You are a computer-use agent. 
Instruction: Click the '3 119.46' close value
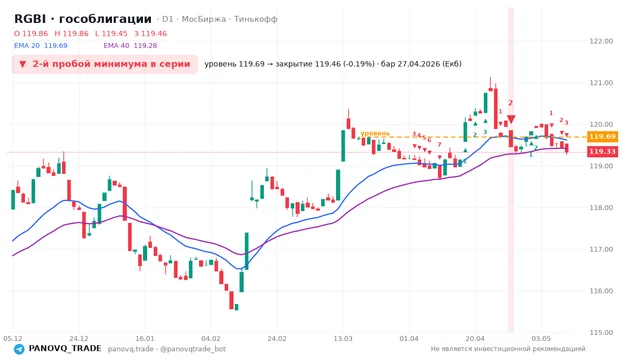(x=151, y=33)
